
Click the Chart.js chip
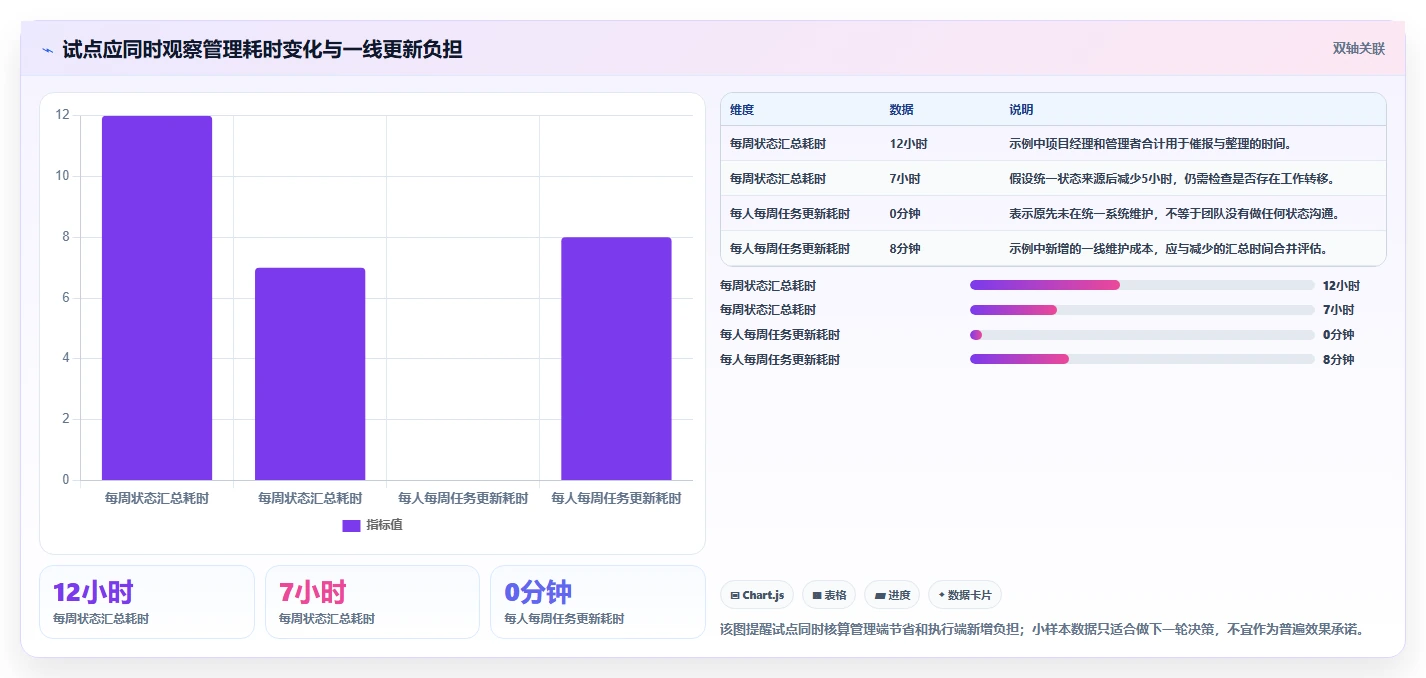pyautogui.click(x=757, y=595)
